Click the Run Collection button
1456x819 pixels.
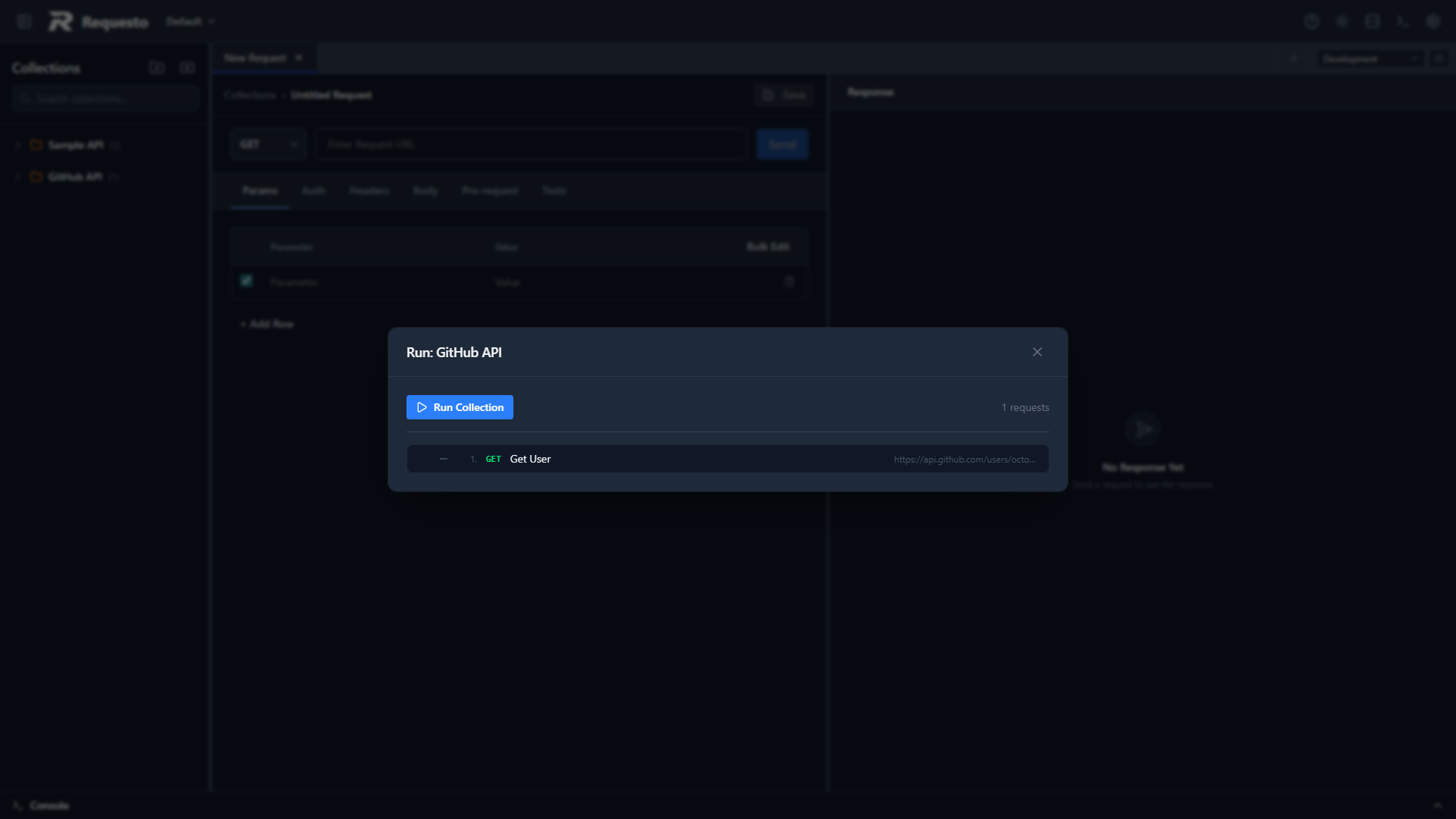click(x=460, y=407)
